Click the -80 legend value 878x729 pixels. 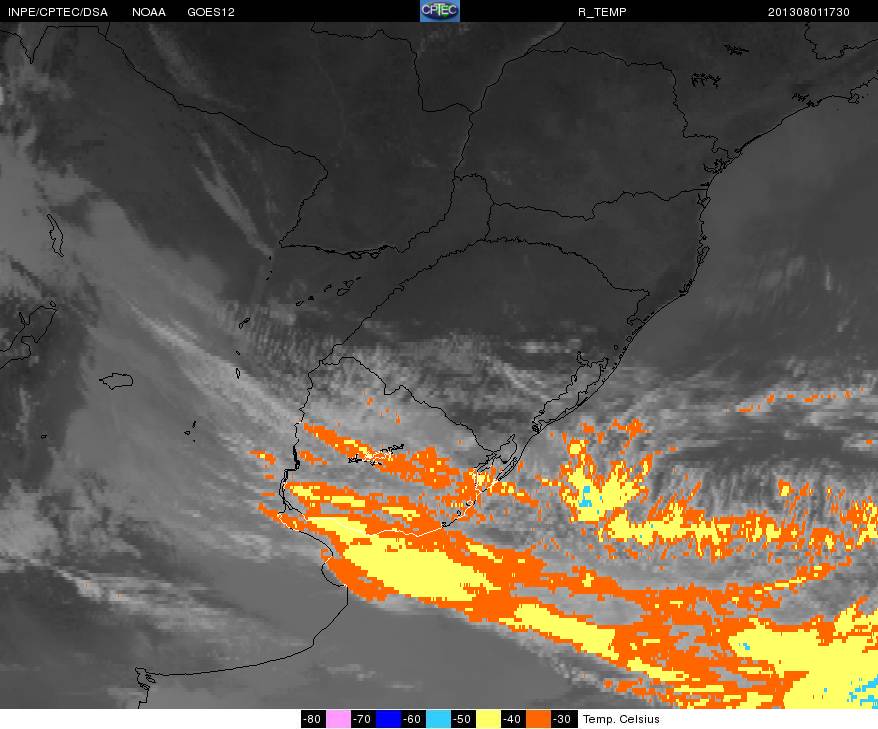313,719
